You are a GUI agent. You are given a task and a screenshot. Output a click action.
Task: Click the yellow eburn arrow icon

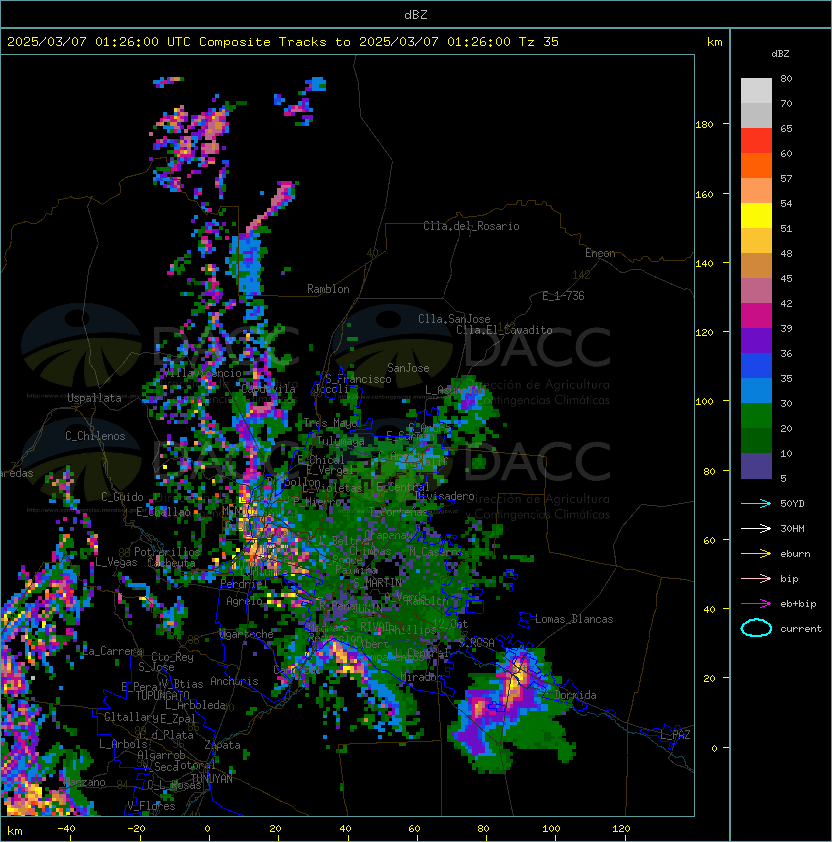coord(756,554)
